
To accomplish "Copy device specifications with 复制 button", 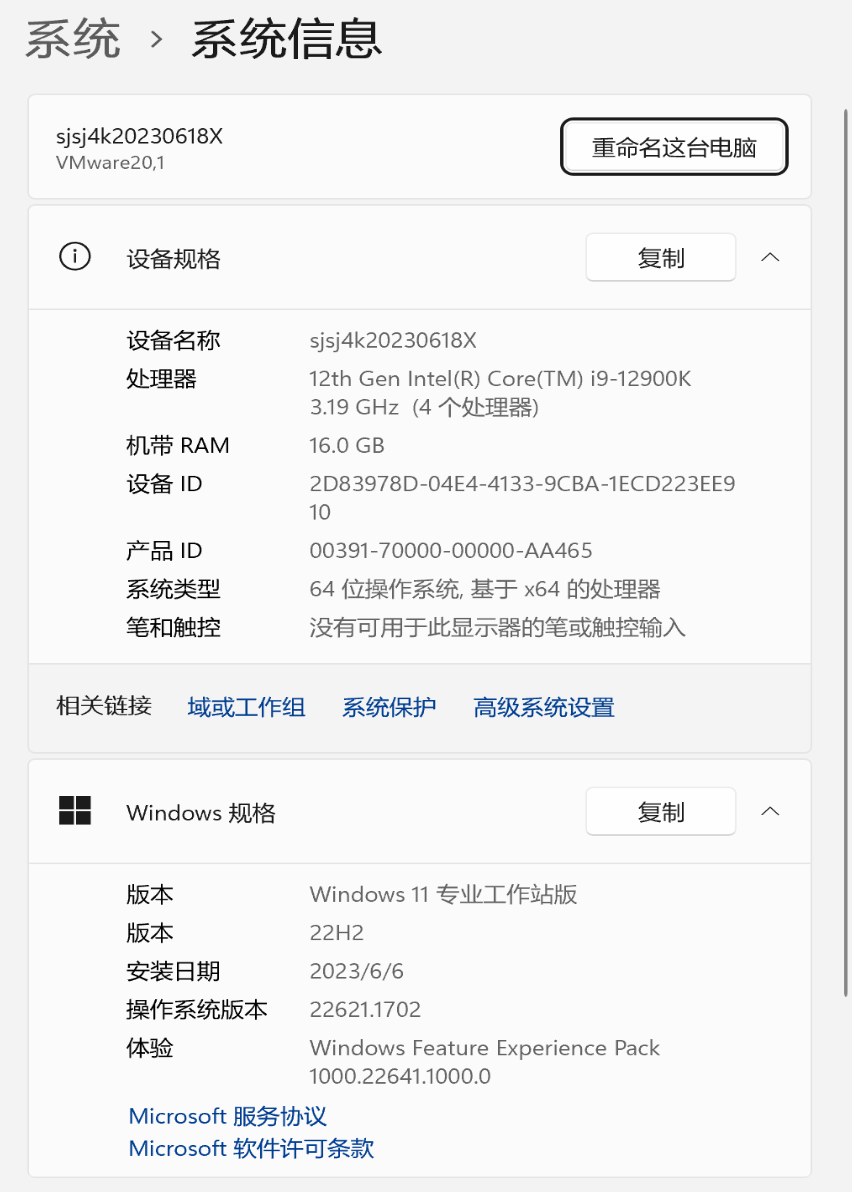I will tap(660, 258).
